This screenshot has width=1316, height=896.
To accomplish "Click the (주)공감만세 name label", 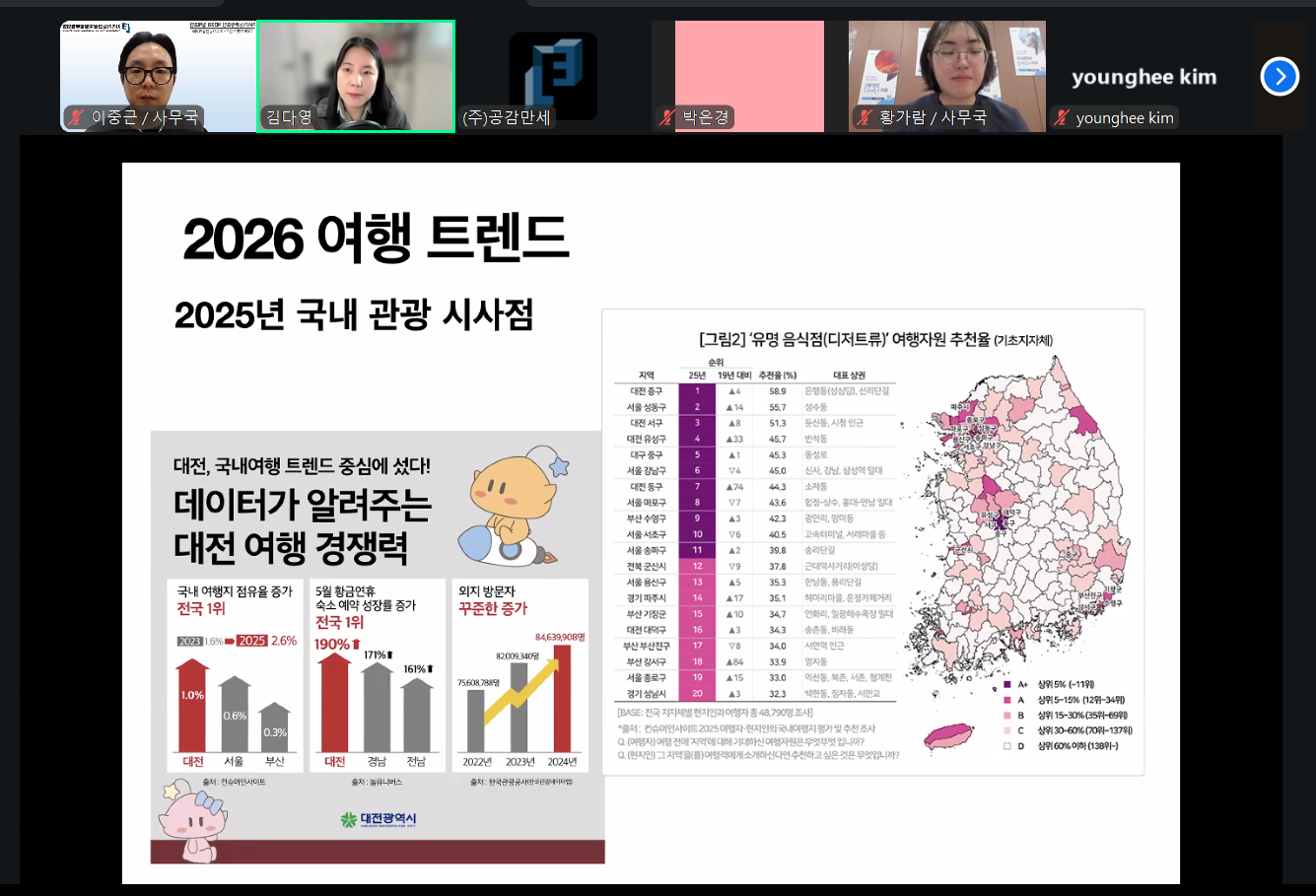I will point(507,117).
